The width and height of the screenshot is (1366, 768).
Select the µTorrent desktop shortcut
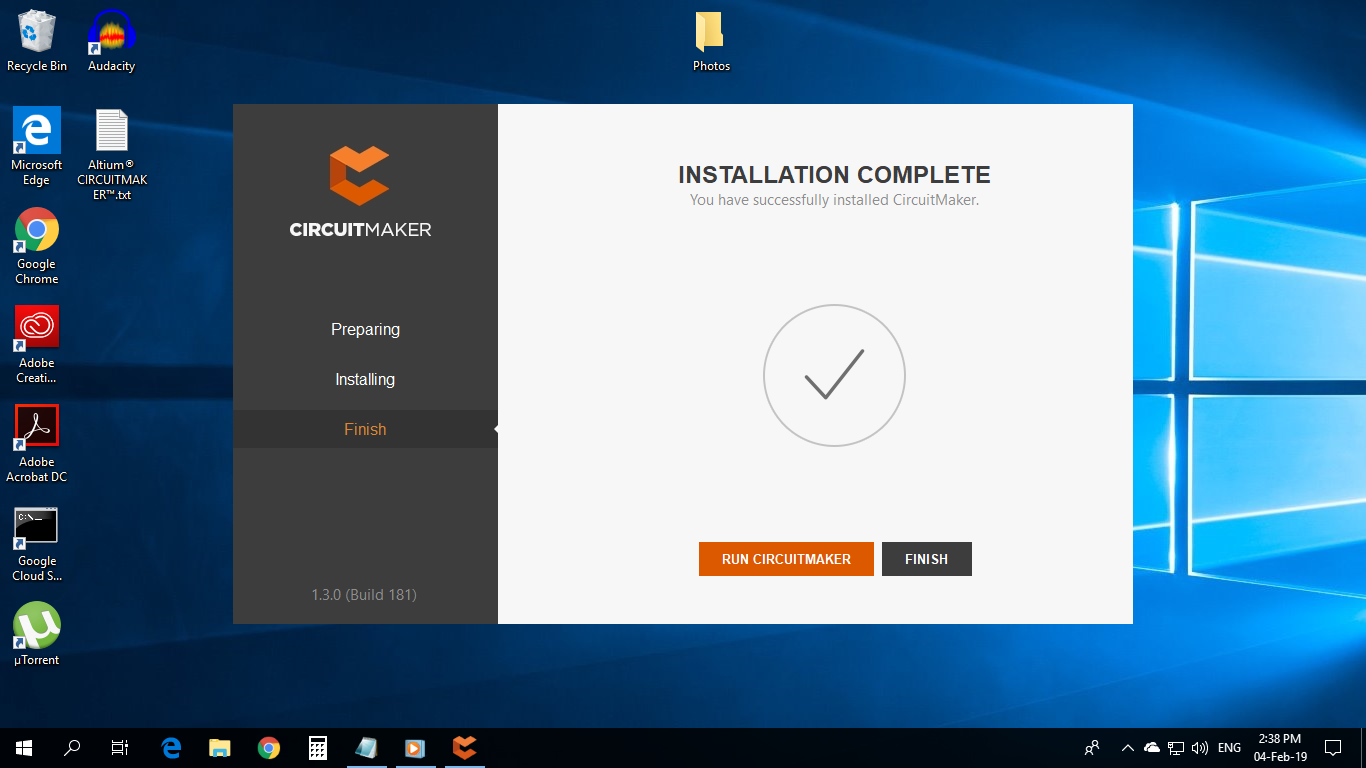click(37, 633)
